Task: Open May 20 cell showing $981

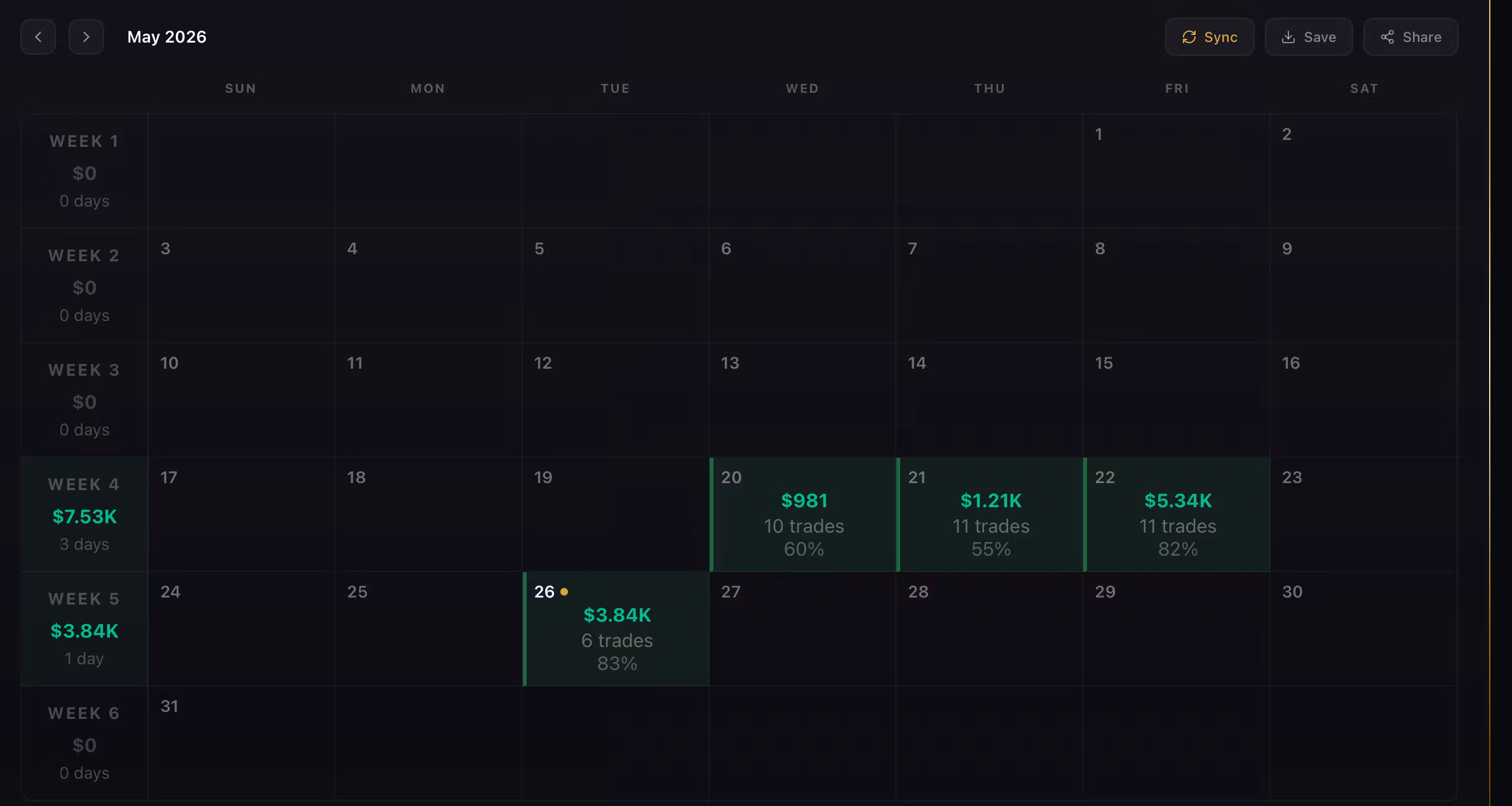Action: (803, 514)
